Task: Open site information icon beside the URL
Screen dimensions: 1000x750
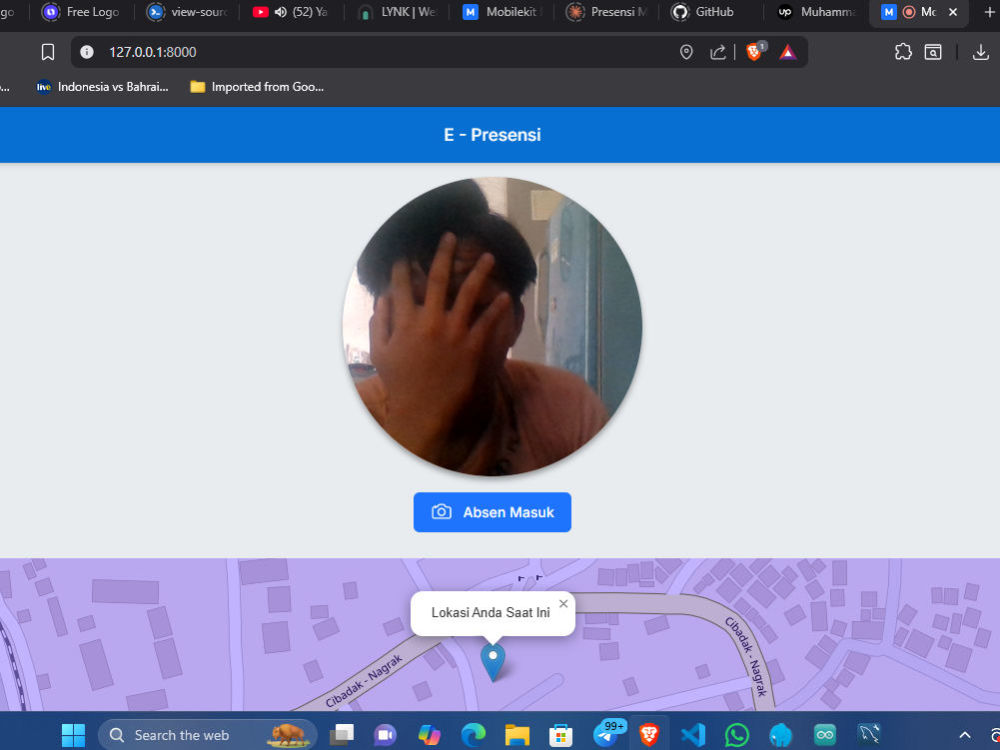Action: (87, 52)
